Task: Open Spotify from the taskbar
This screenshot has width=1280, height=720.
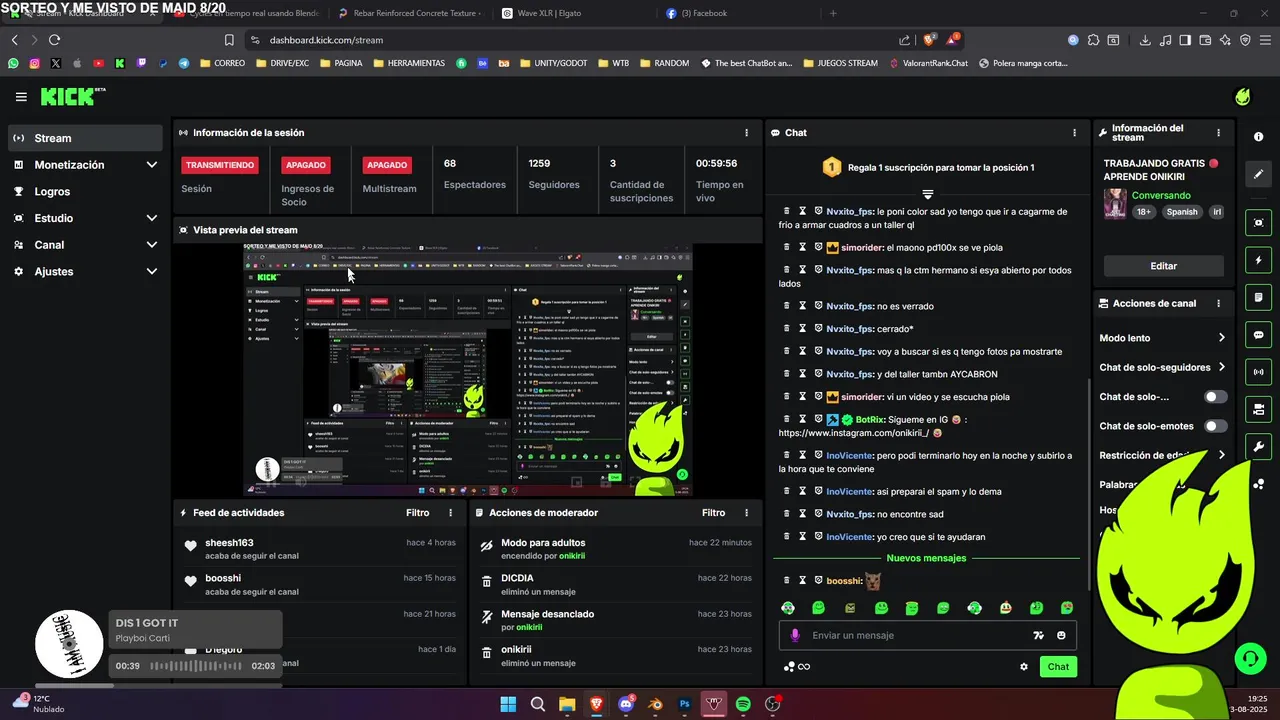Action: pos(743,704)
